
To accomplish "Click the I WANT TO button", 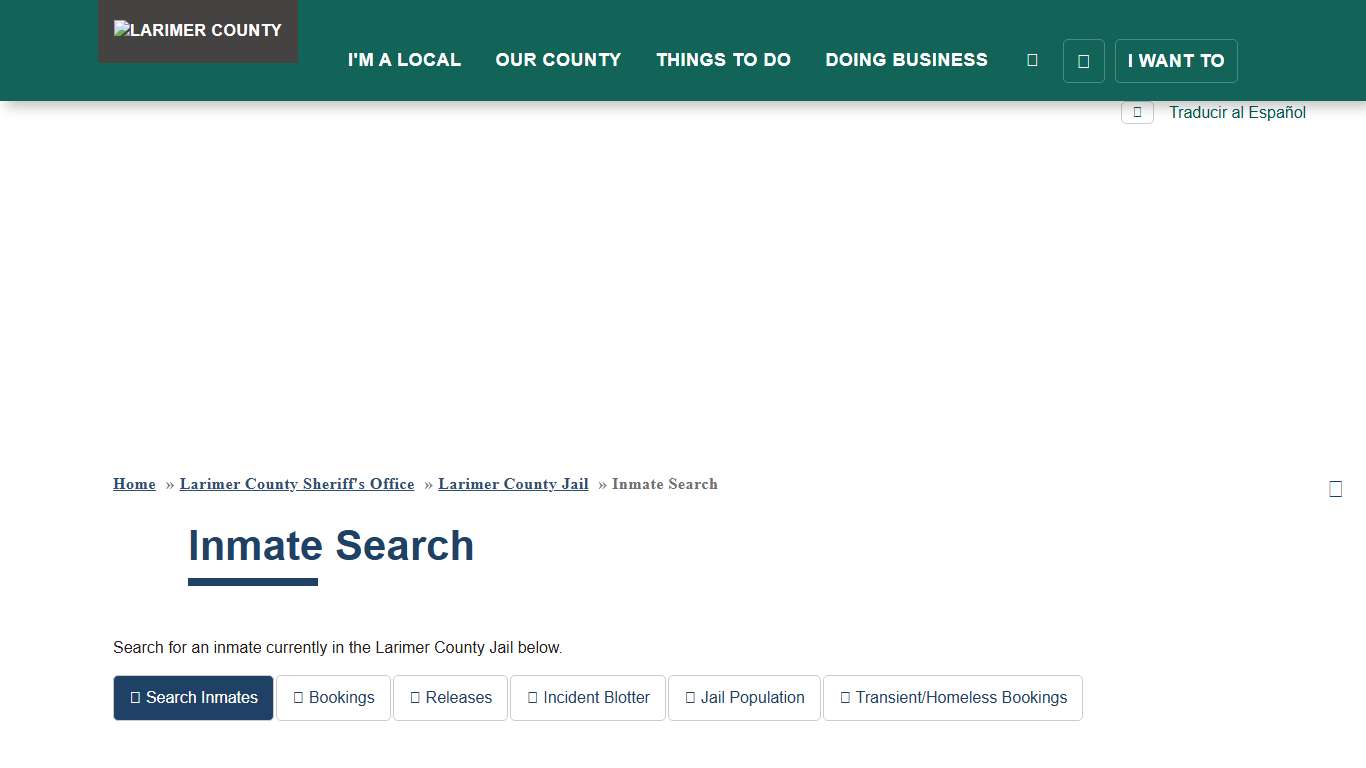I will [x=1176, y=61].
